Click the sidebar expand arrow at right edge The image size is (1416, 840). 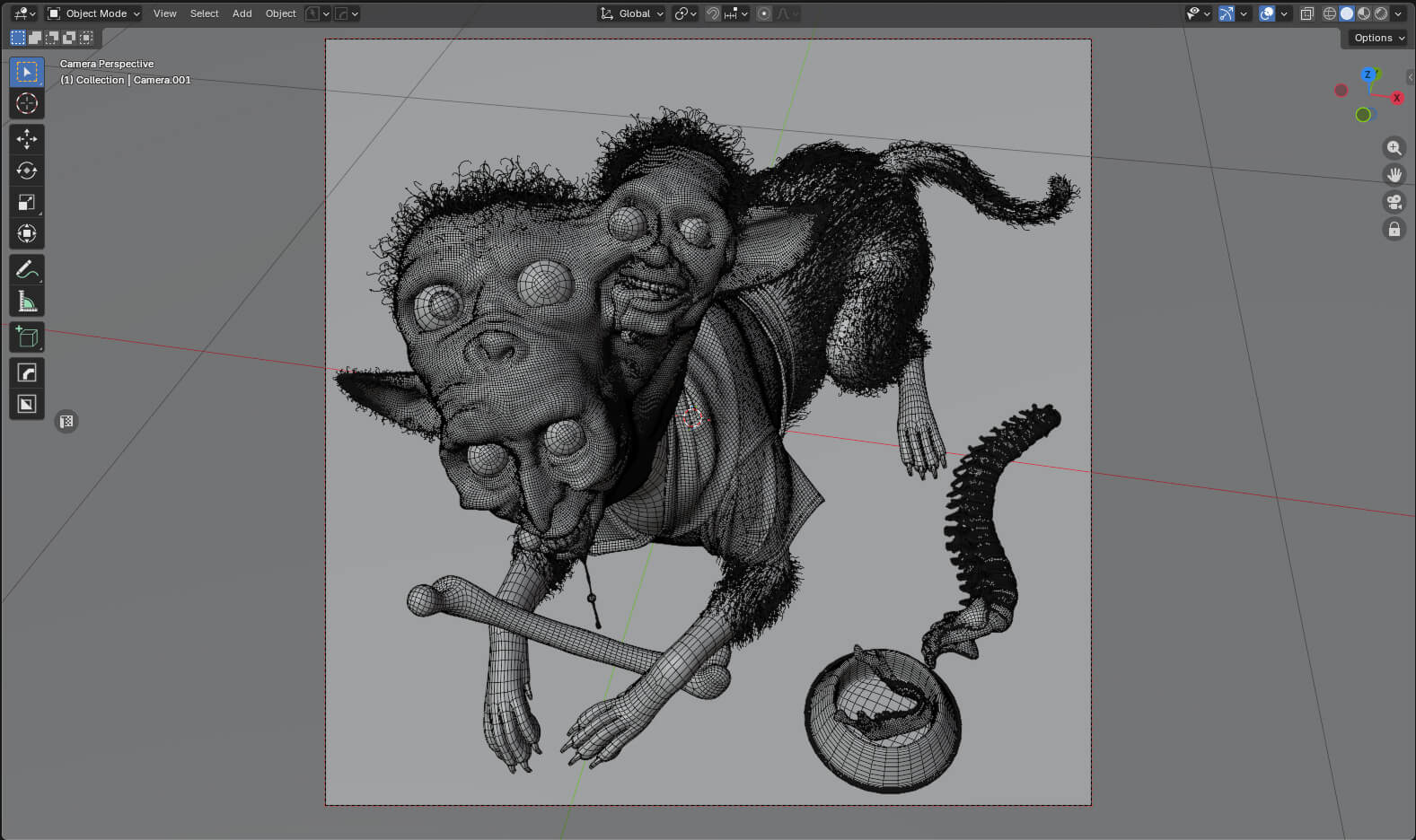[x=1411, y=78]
